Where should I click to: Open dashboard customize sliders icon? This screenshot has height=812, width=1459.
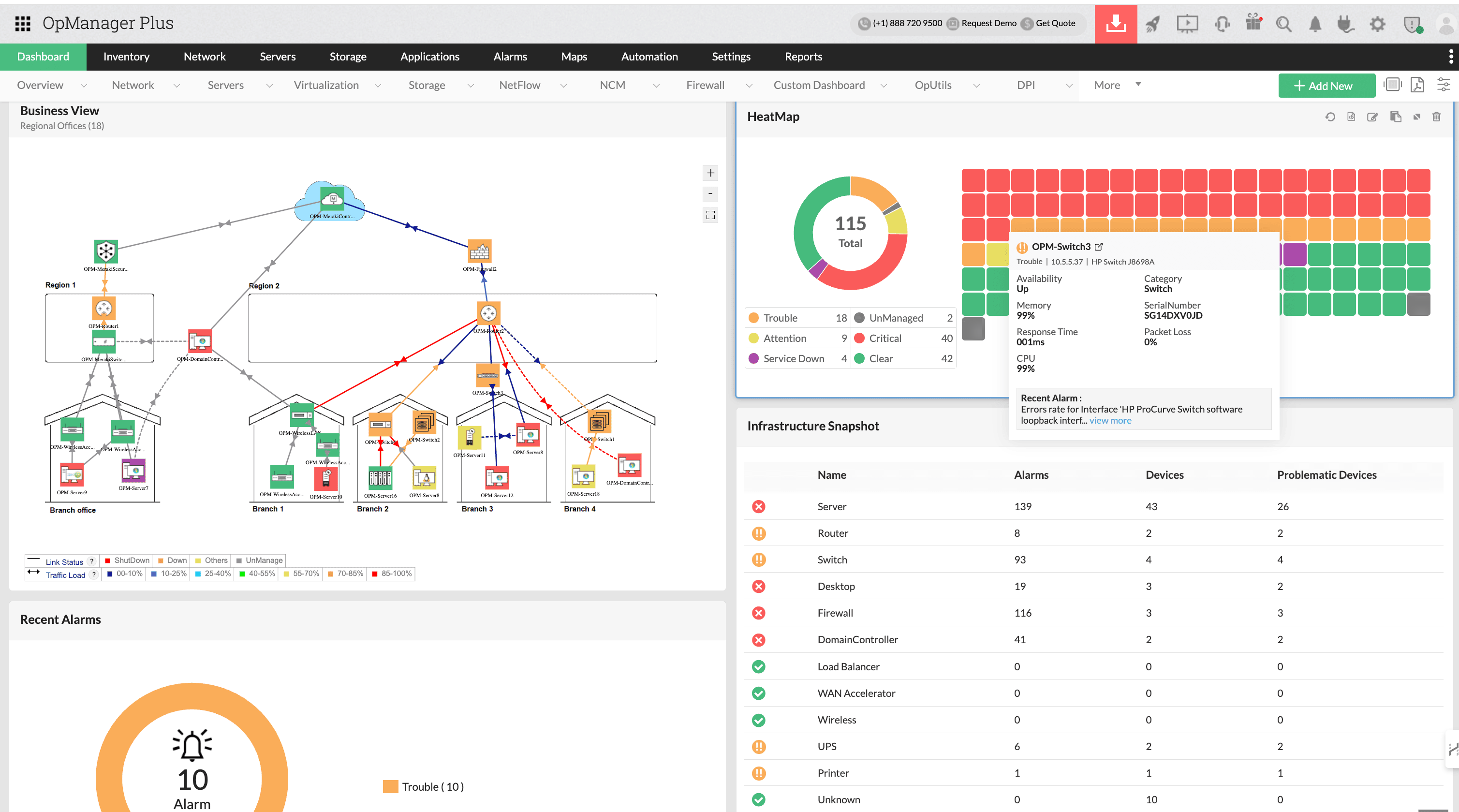coord(1444,85)
